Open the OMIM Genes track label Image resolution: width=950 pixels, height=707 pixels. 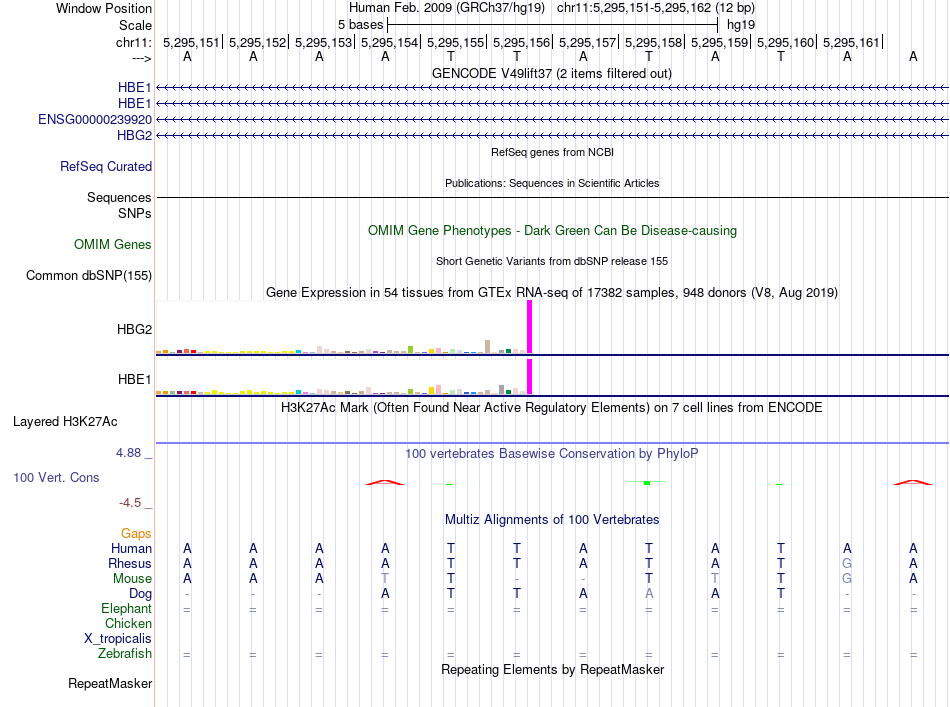tap(112, 244)
